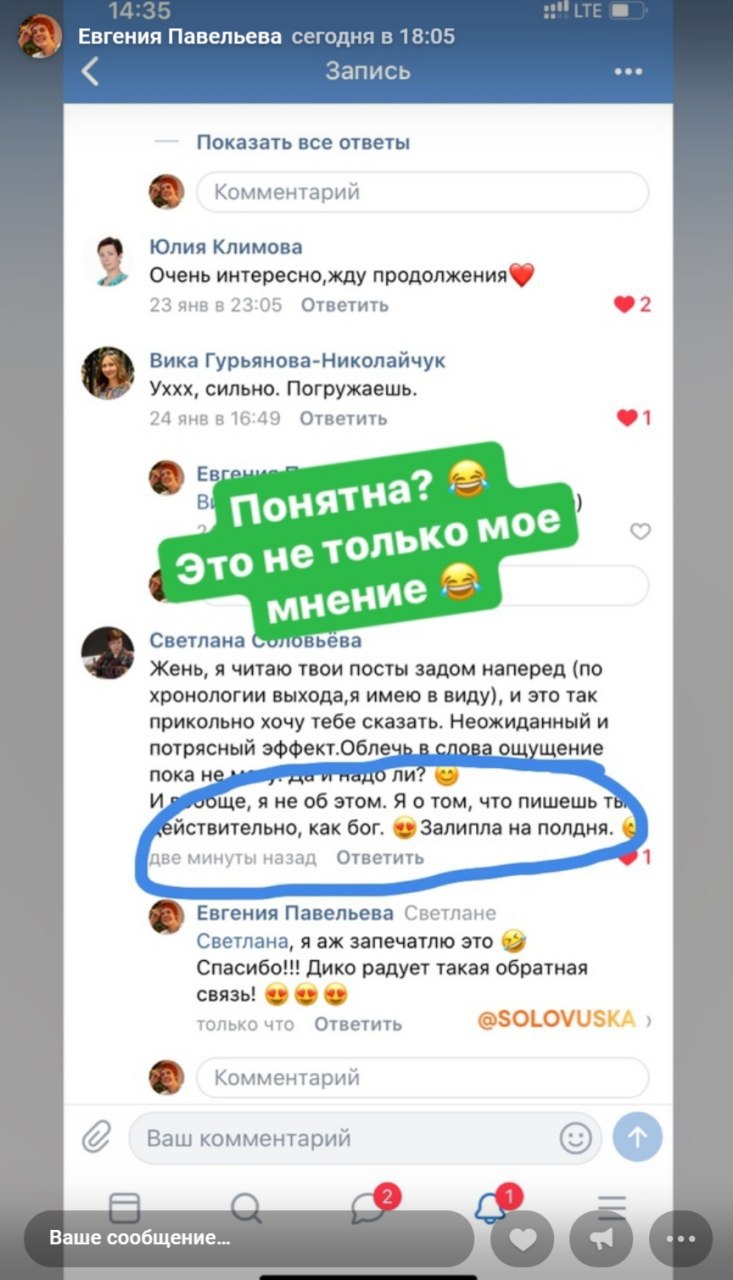Toggle like on Юлия Климова's comment
The width and height of the screenshot is (733, 1280).
click(631, 304)
